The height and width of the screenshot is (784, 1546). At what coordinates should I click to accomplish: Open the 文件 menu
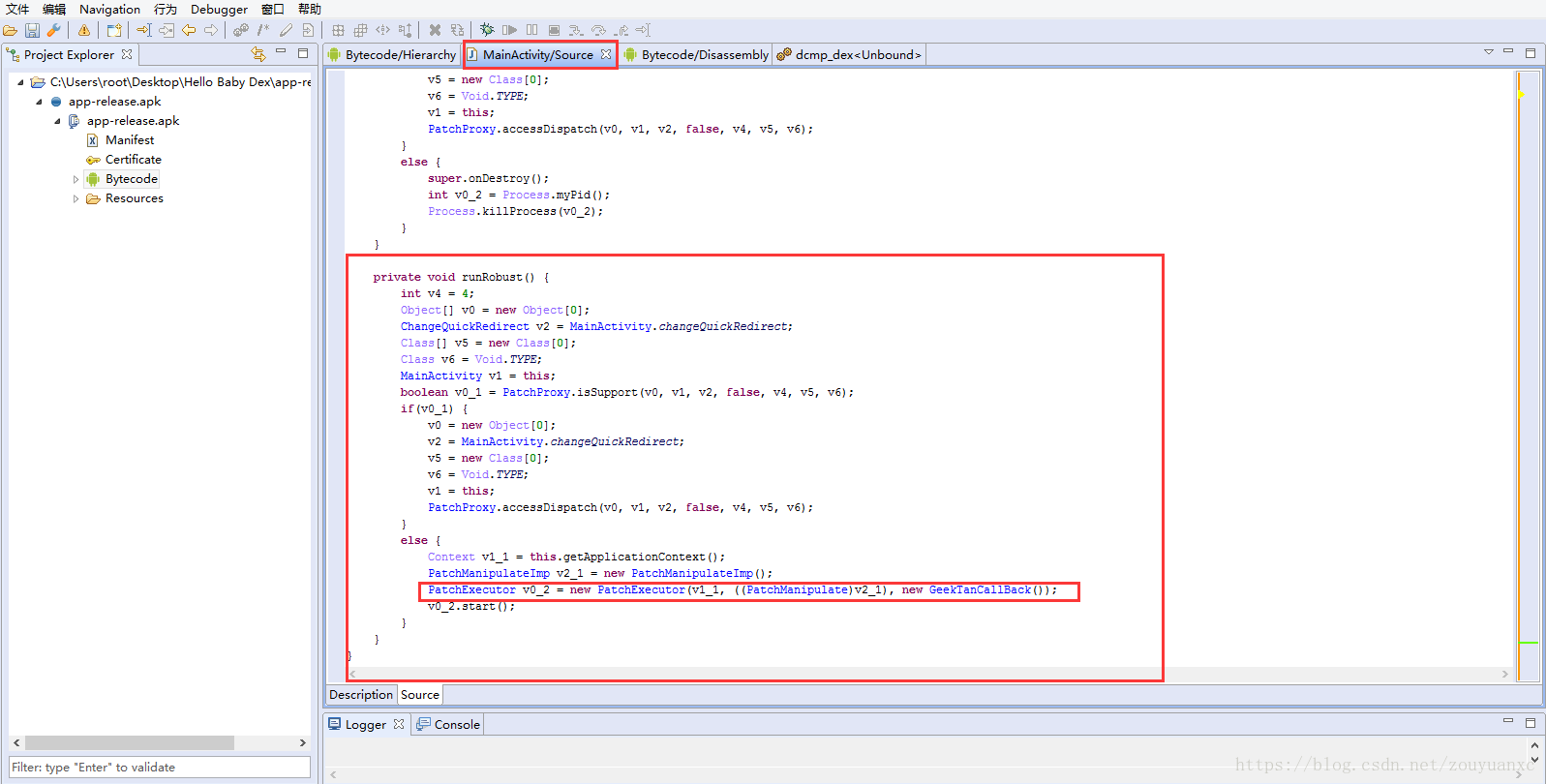(x=17, y=9)
